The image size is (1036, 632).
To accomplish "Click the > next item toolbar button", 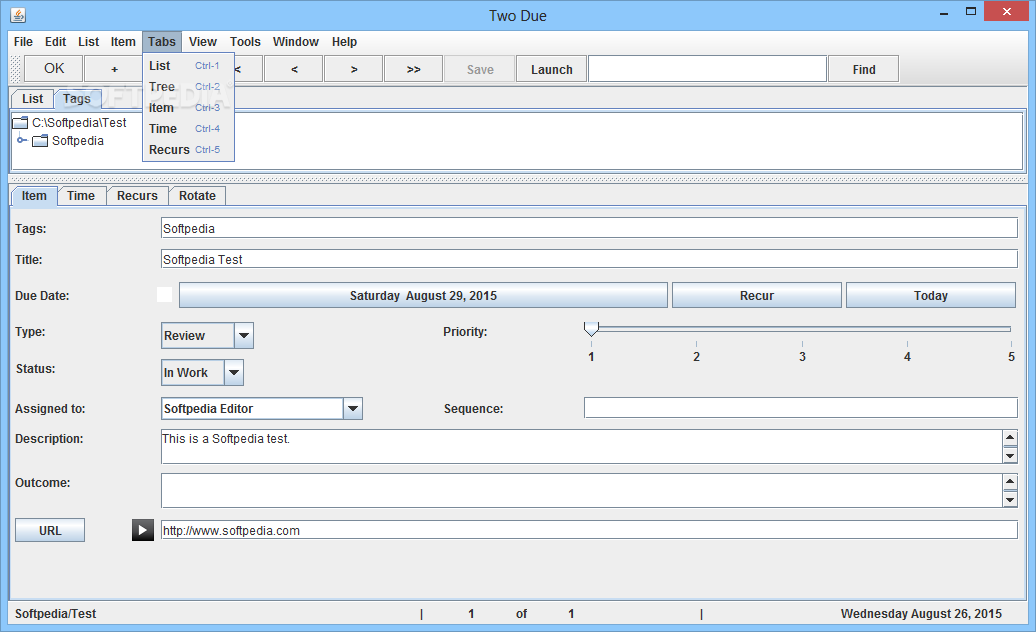I will pos(354,69).
